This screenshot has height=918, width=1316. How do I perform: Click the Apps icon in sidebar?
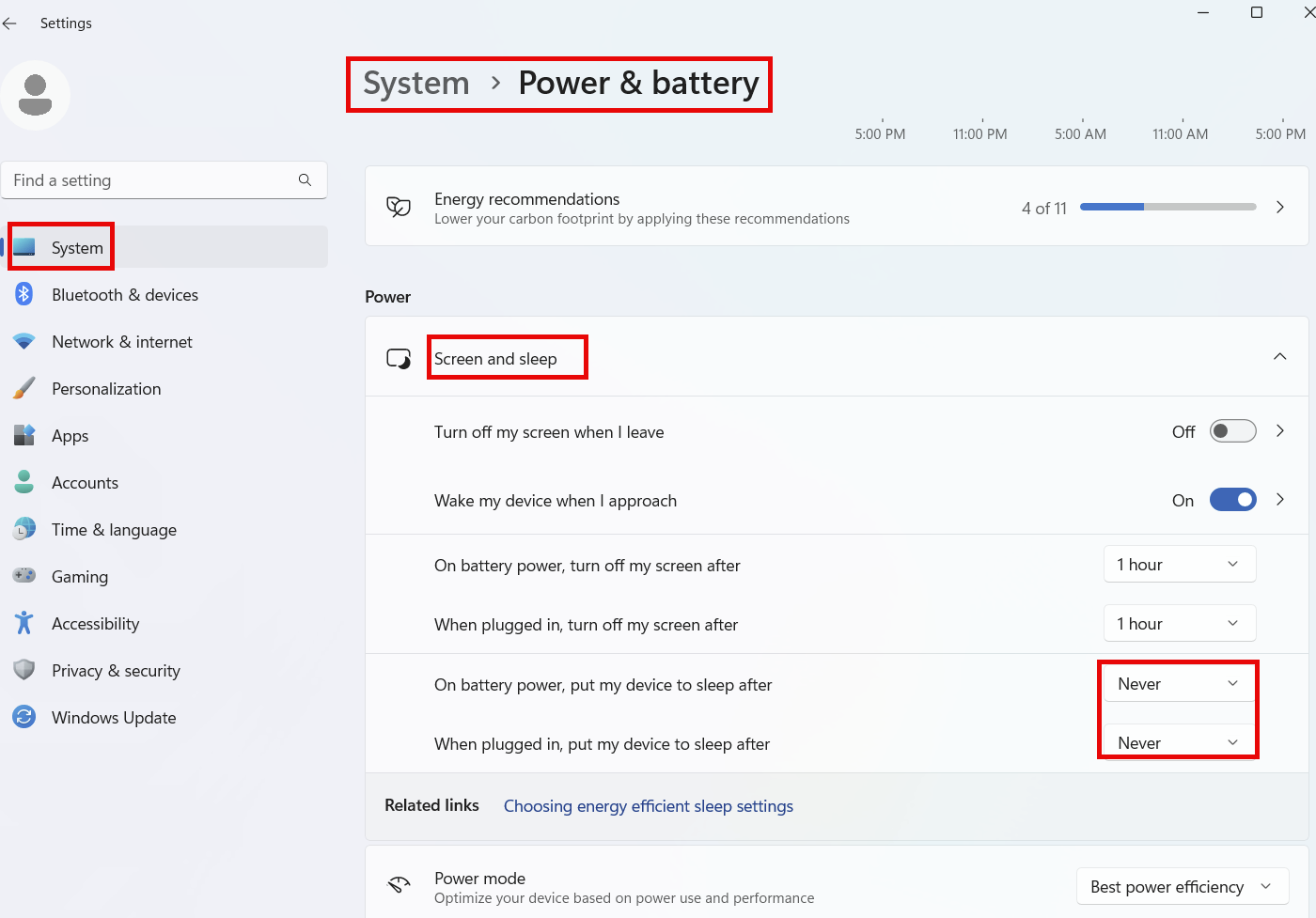pyautogui.click(x=24, y=435)
